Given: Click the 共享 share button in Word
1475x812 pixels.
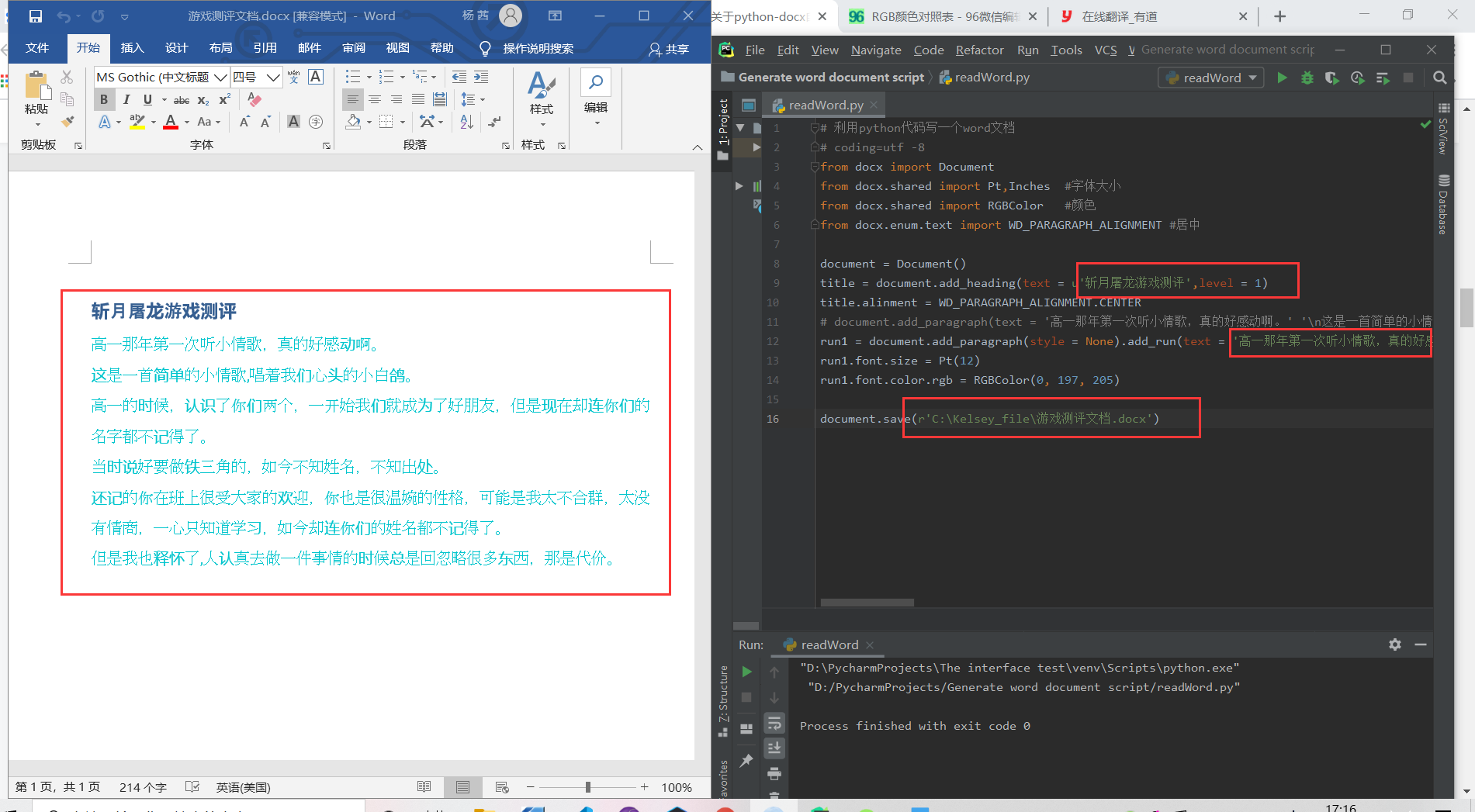Looking at the screenshot, I should click(x=667, y=50).
